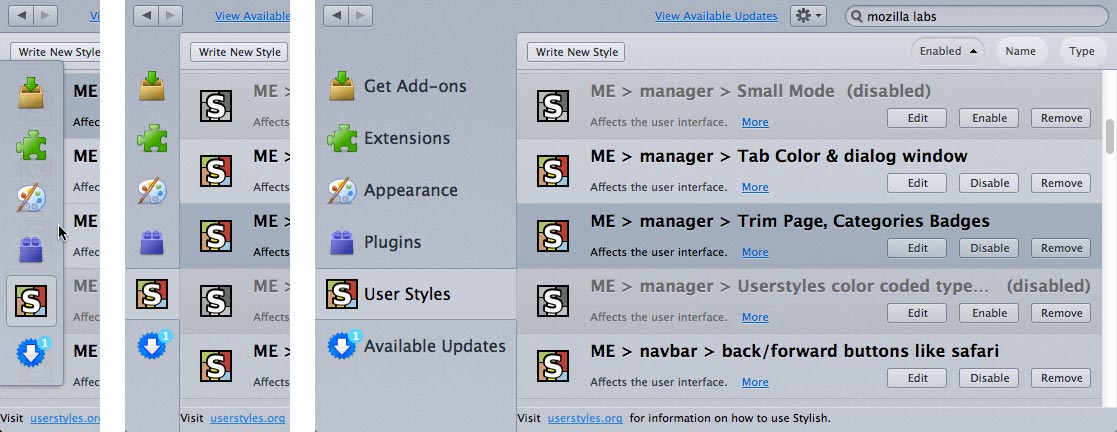Viewport: 1117px width, 432px height.
Task: Go back in the rightmost panel toolbar
Action: pos(336,16)
